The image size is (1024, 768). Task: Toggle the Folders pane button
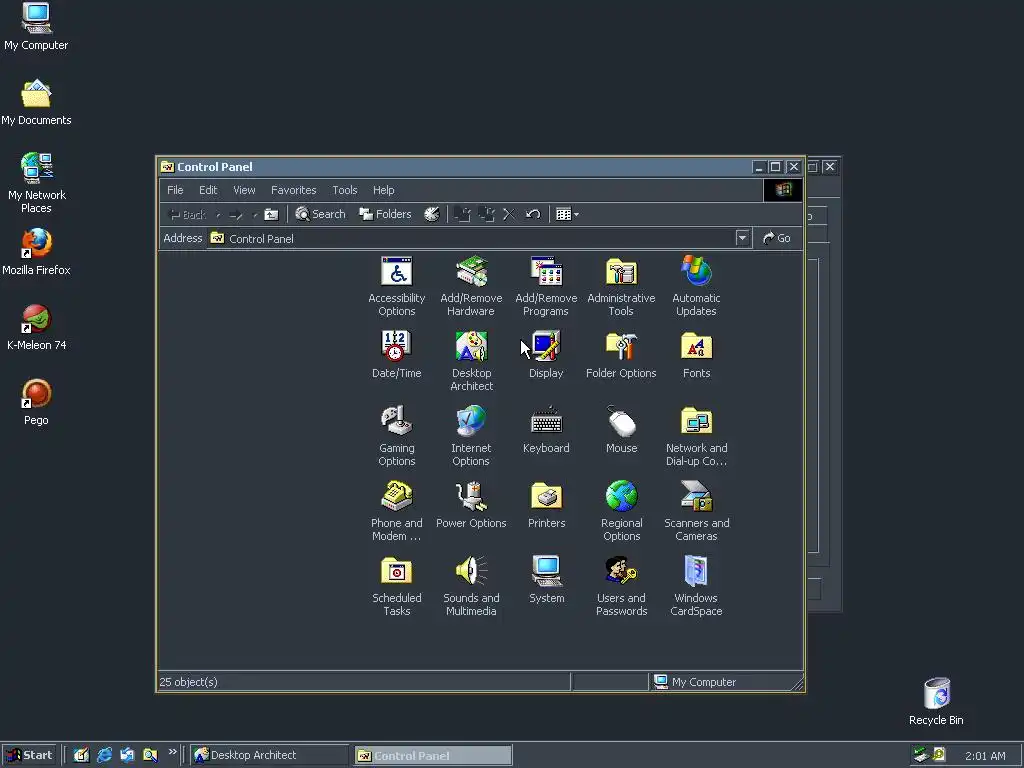pos(385,214)
